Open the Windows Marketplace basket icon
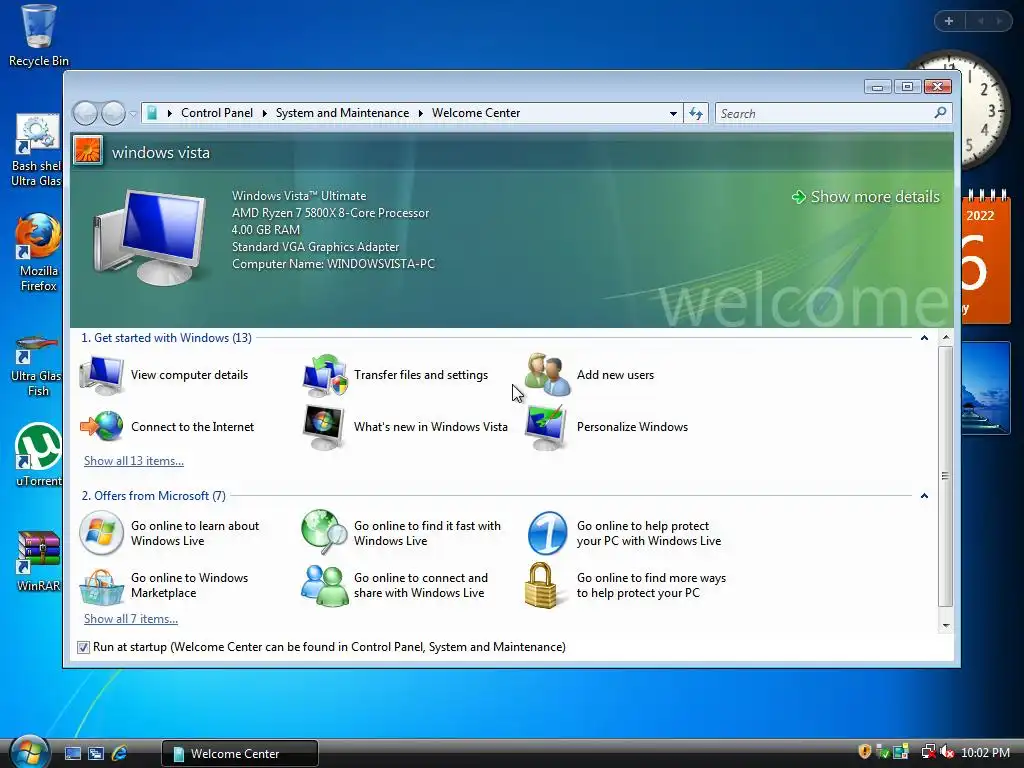The image size is (1024, 768). [101, 586]
